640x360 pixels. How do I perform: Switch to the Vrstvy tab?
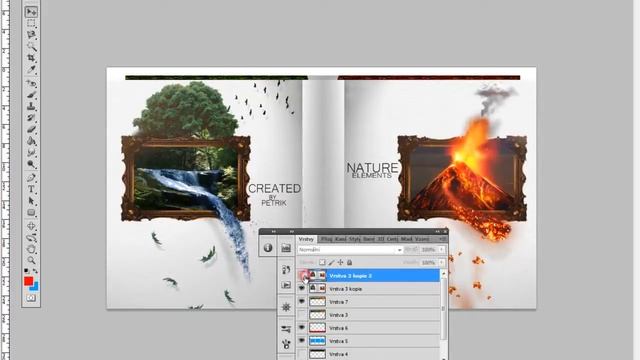[x=306, y=239]
